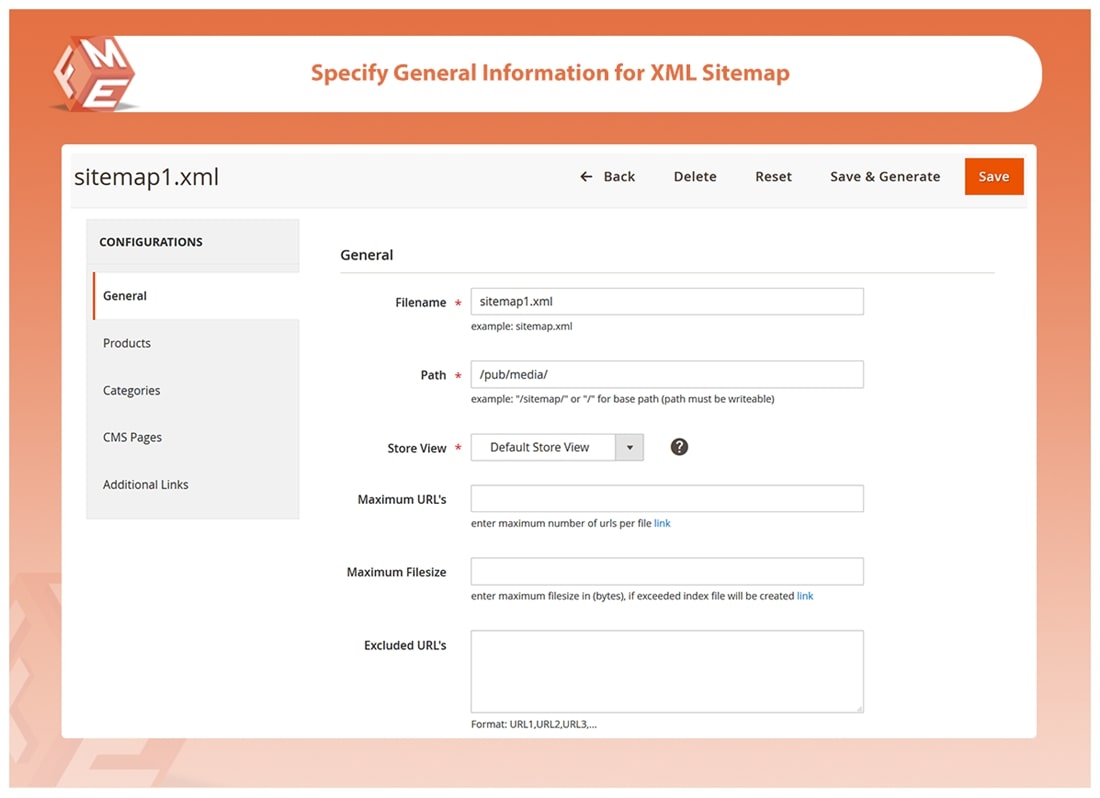The width and height of the screenshot is (1100, 798).
Task: Go back using the Back arrow button
Action: pos(608,177)
